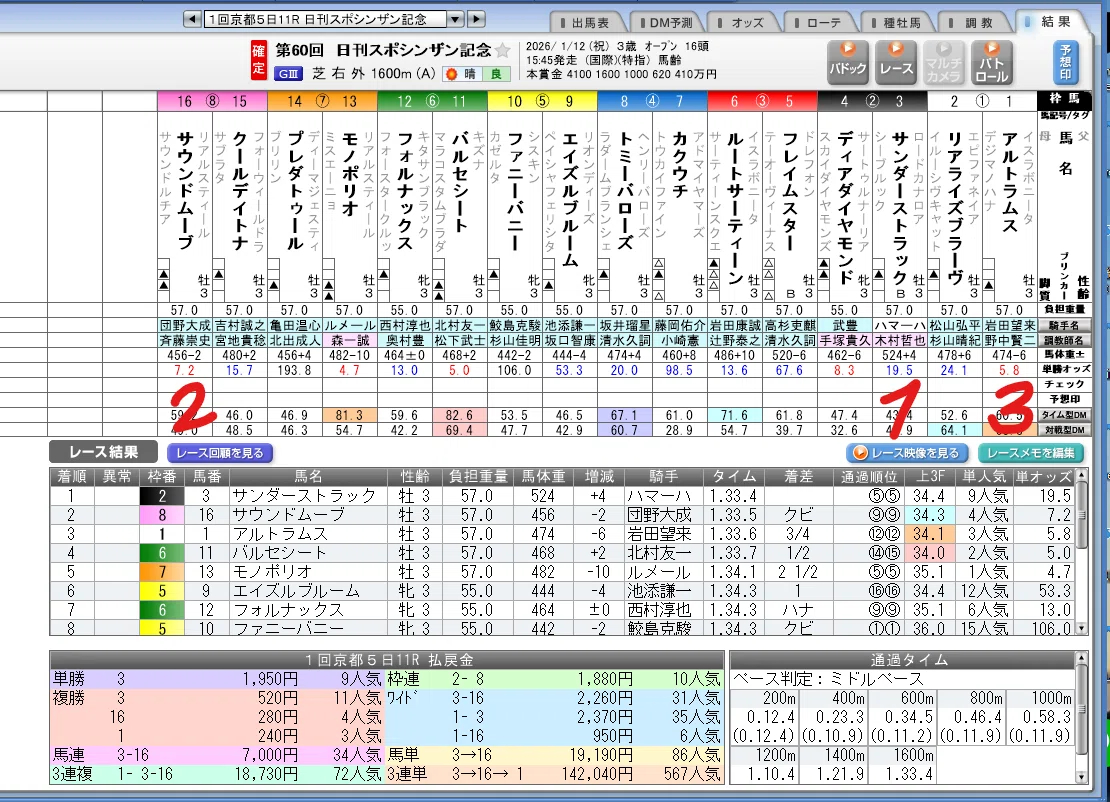Viewport: 1110px width, 802px height.
Task: Sort results by タイム column header
Action: [734, 476]
